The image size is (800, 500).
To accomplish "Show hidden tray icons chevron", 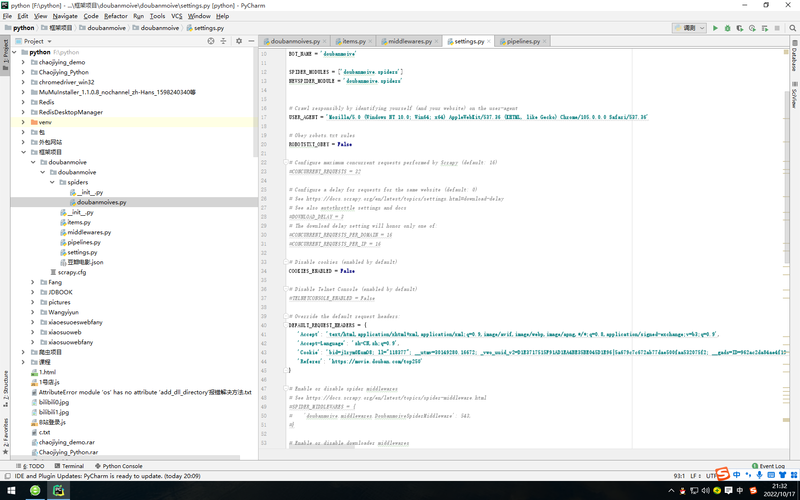I will click(671, 491).
